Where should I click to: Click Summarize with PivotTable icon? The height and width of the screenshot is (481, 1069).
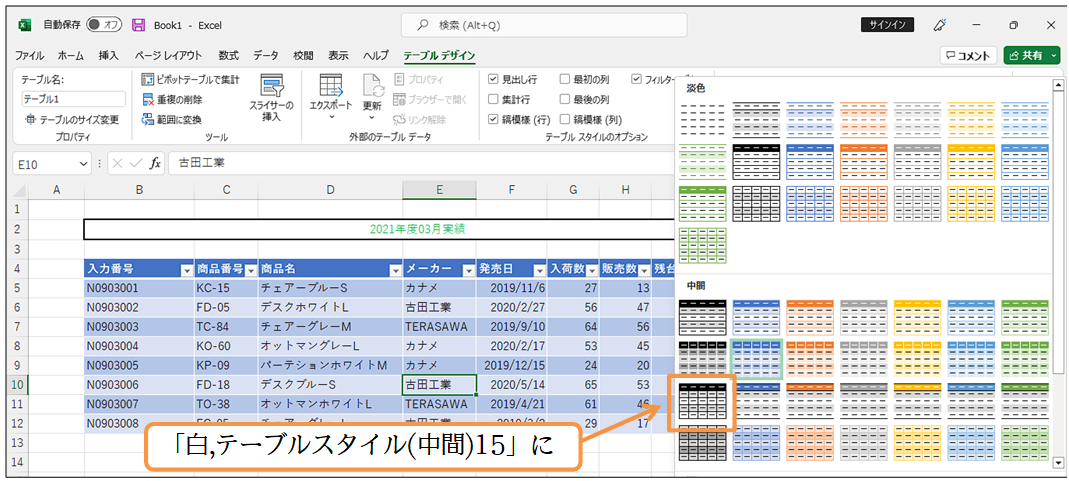tap(148, 80)
